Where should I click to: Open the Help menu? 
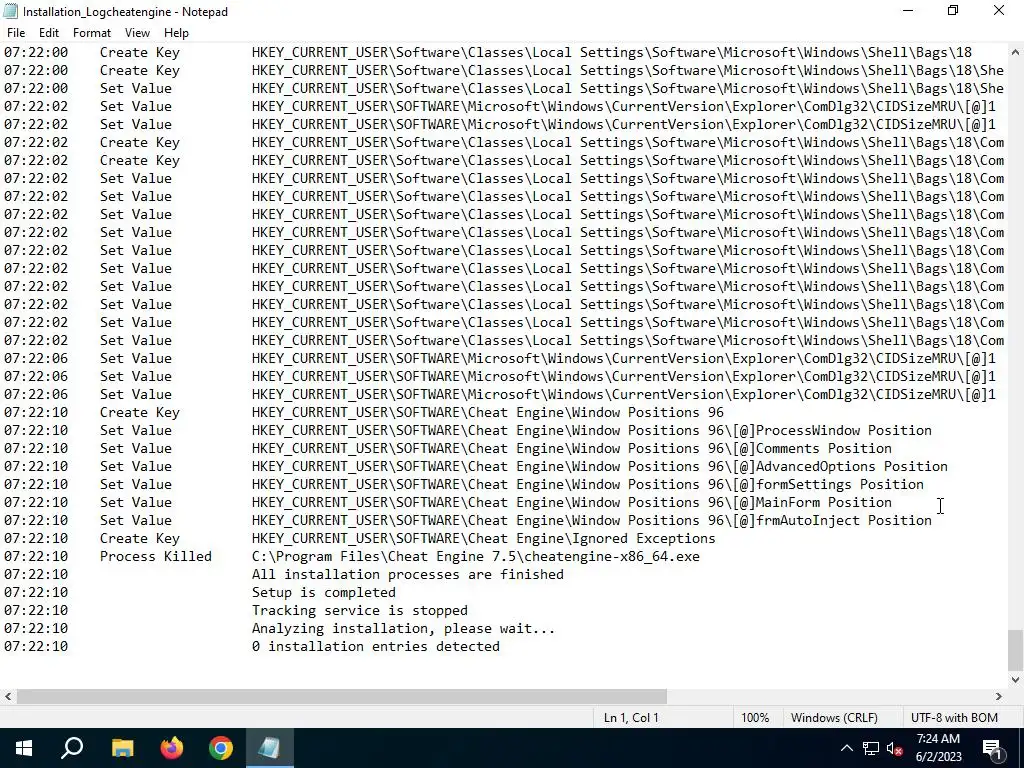coord(176,33)
